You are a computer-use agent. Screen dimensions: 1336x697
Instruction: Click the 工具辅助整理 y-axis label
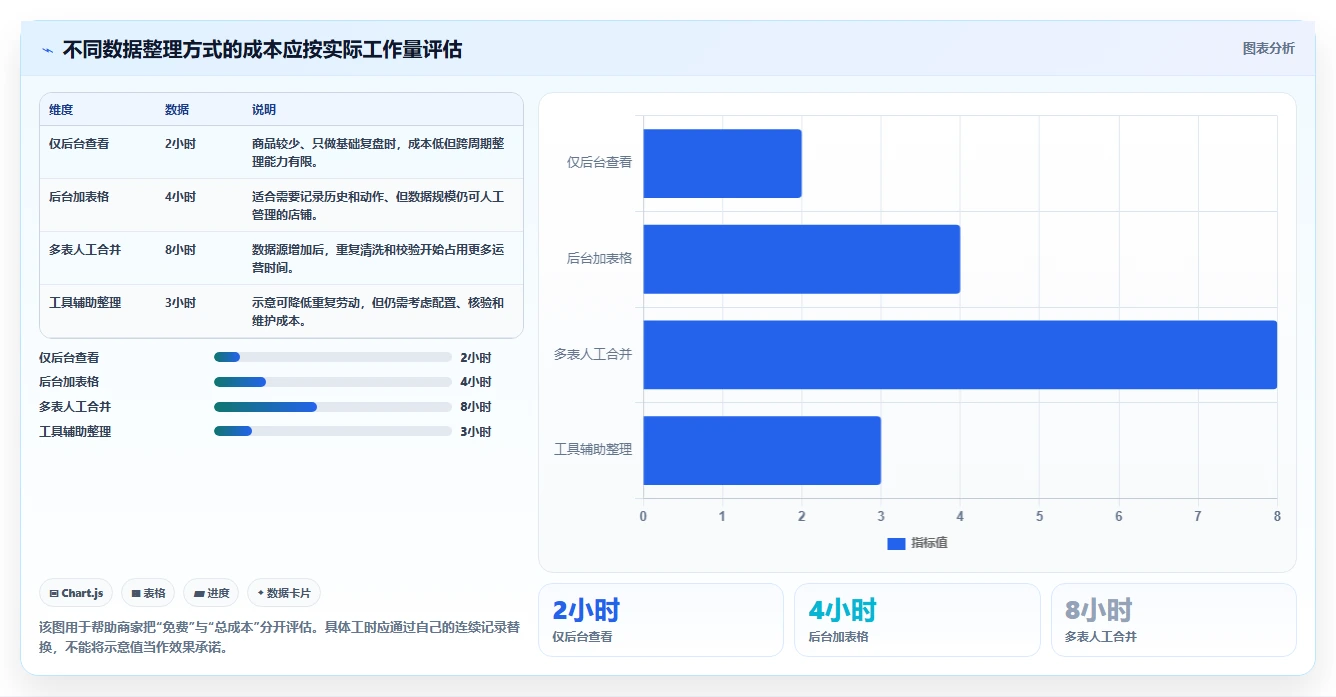coord(593,450)
